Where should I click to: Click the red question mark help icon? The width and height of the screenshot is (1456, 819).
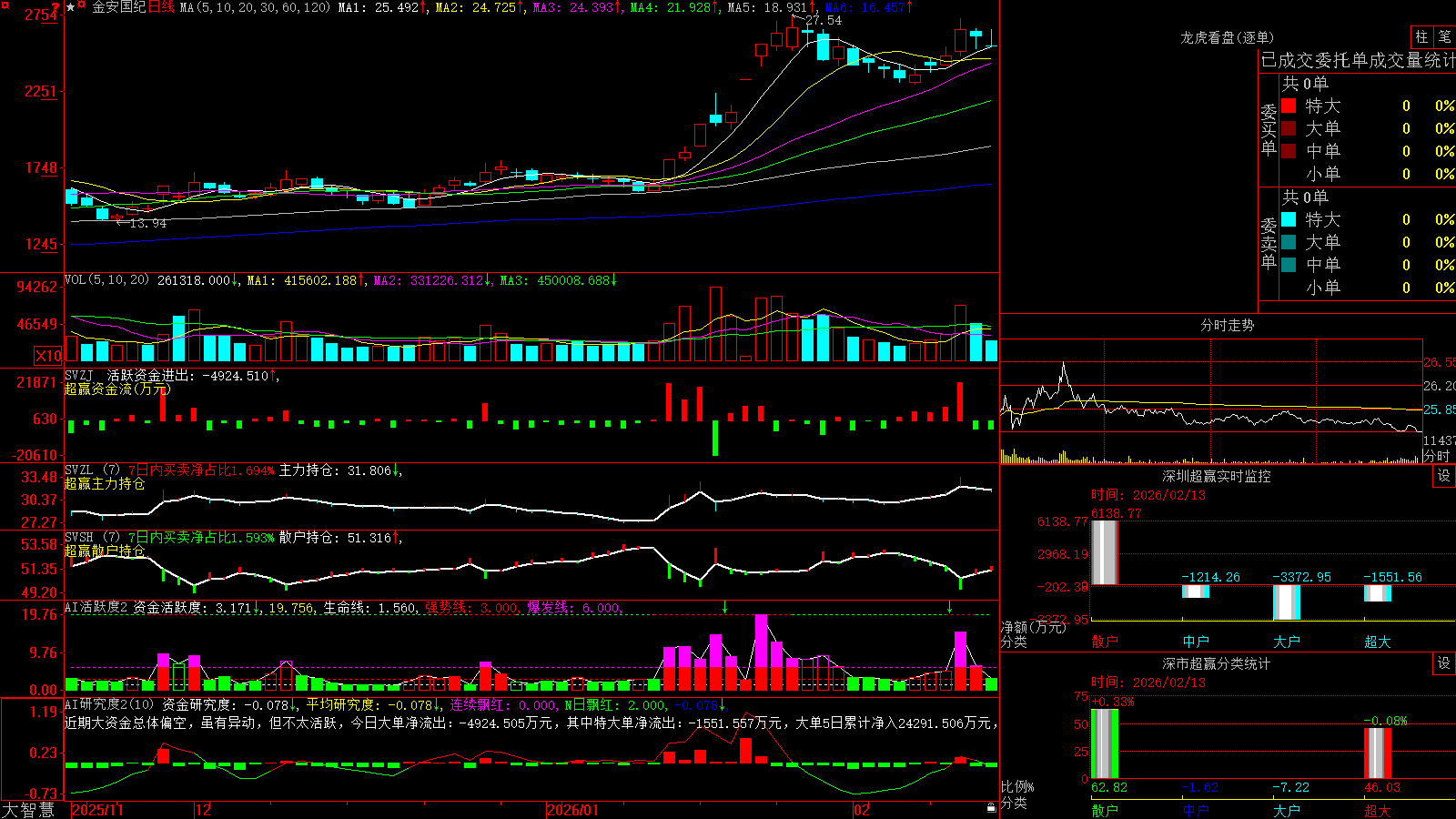coord(56,7)
